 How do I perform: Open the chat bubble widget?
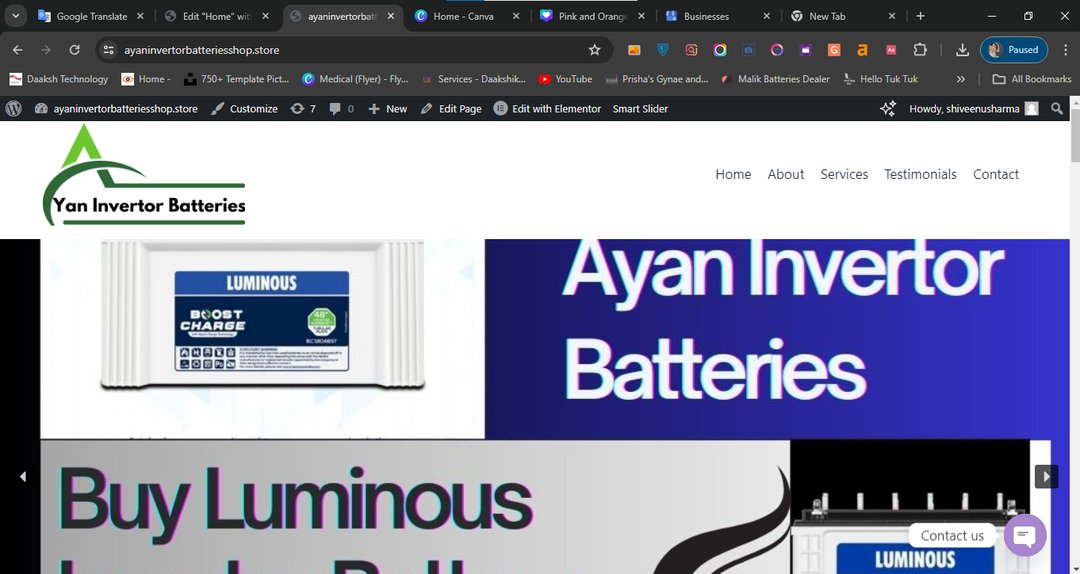[1024, 535]
